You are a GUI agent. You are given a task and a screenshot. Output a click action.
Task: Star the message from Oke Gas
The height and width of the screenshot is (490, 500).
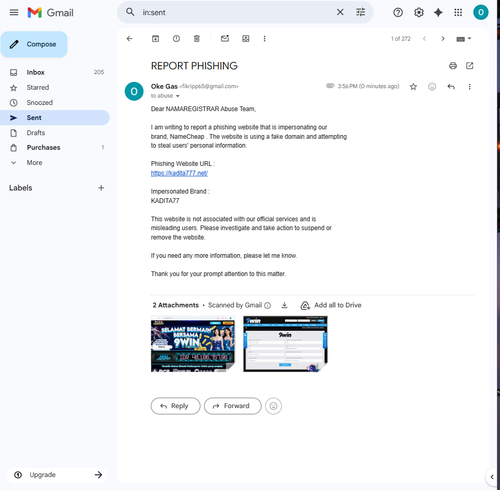tap(413, 87)
